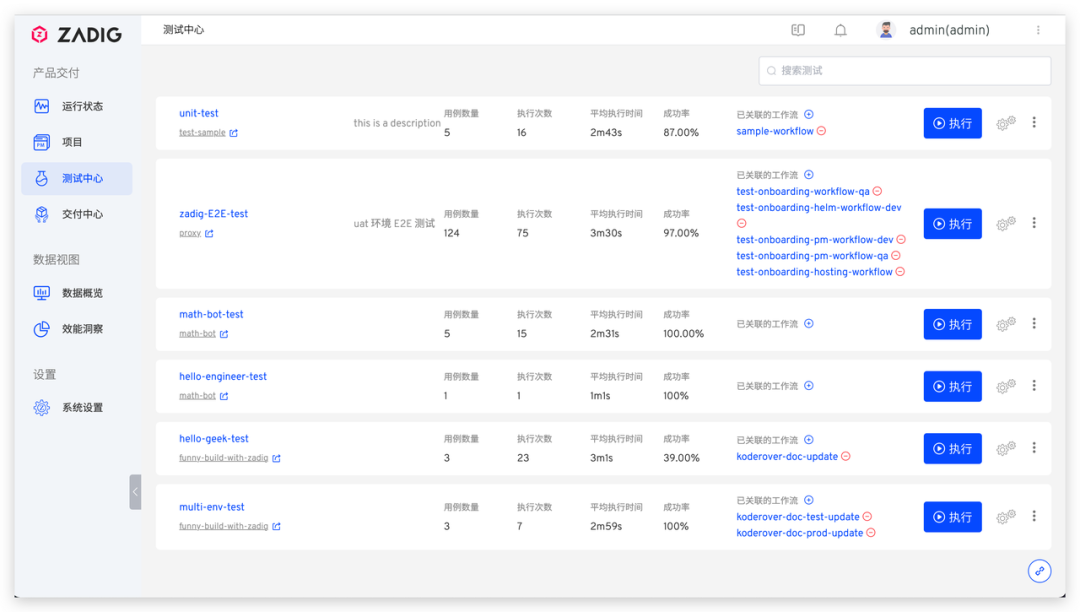Screen dimensions: 1080x612
Task: Remove sample-workflow association
Action: [x=822, y=131]
